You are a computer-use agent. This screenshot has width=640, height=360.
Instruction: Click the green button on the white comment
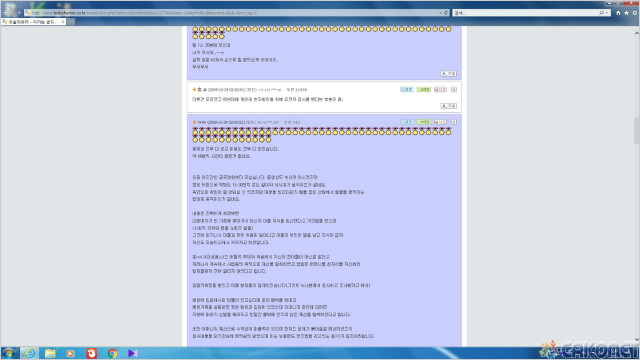[423, 89]
